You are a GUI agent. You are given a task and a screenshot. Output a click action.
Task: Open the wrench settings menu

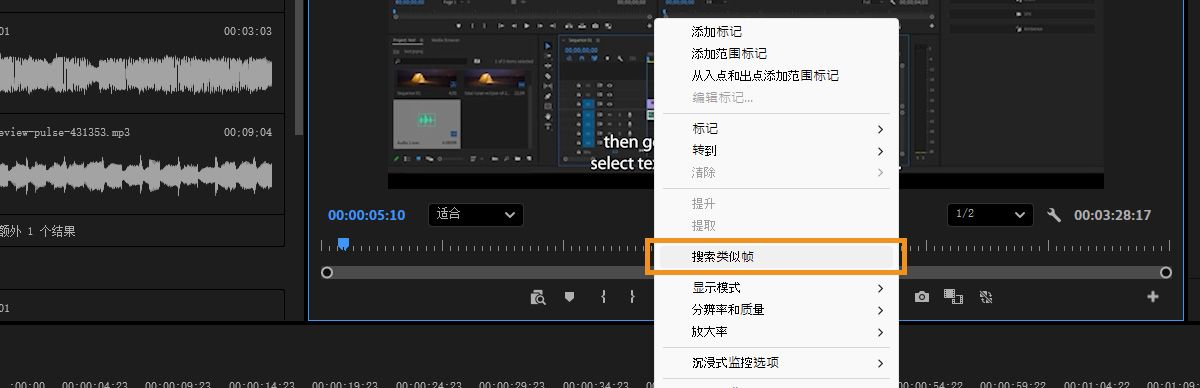click(x=1053, y=215)
